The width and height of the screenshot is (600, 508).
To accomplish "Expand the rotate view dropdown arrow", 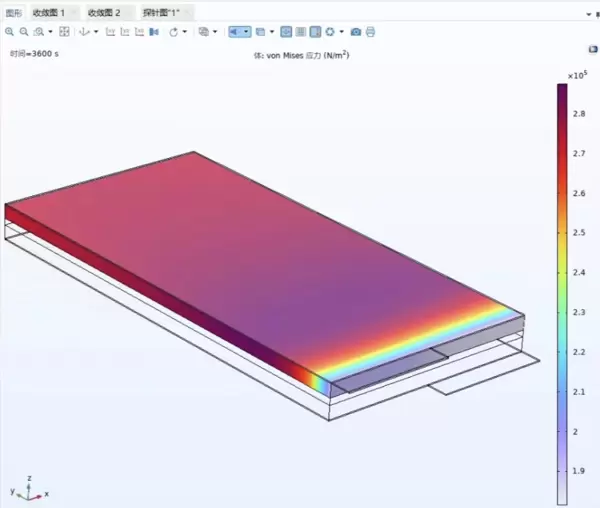I will point(185,32).
